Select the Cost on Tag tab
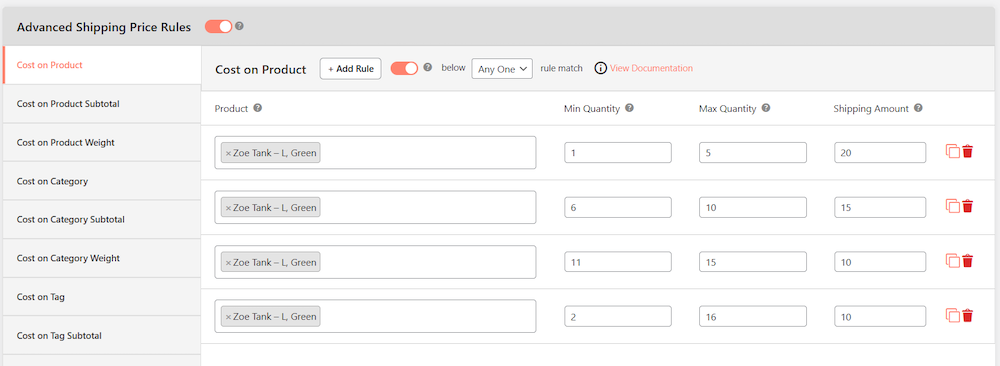Screen dimensions: 1000x366 pos(102,297)
